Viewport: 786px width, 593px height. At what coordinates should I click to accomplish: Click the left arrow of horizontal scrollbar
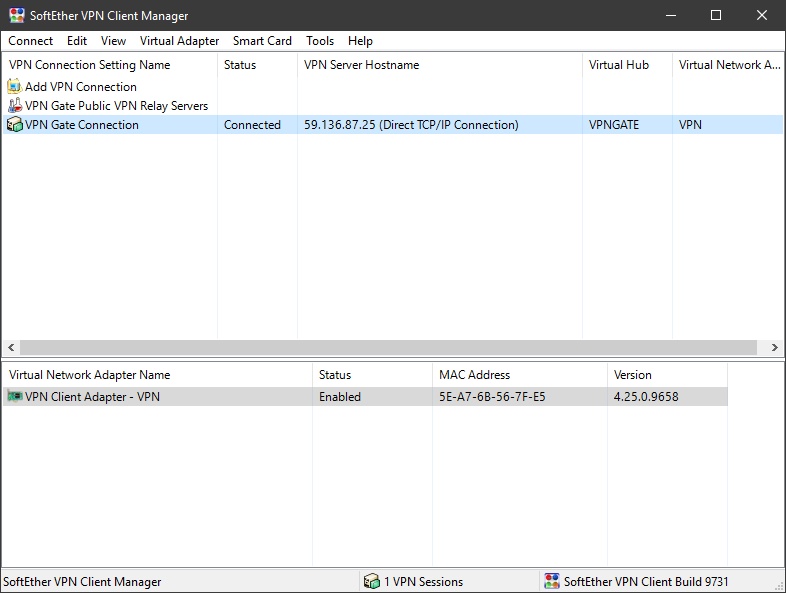[11, 347]
